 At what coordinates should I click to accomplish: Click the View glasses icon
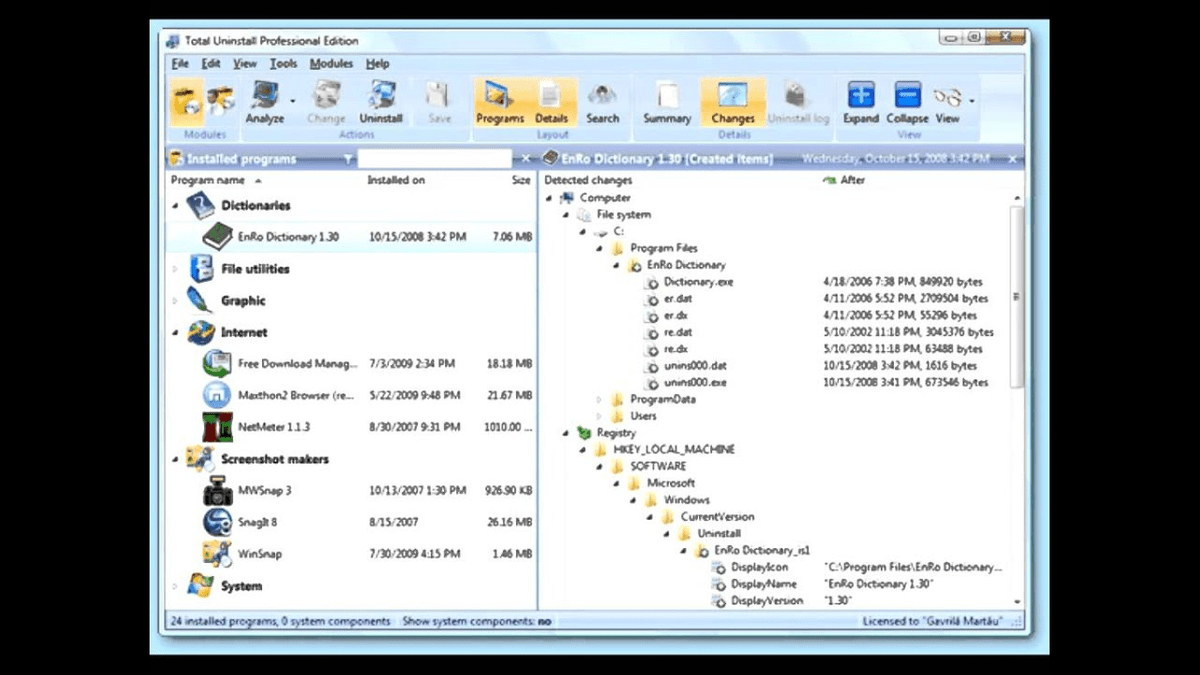947,97
